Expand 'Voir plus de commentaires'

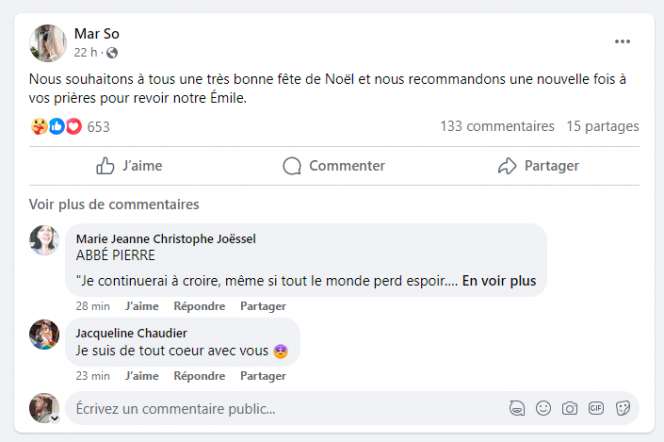(x=114, y=204)
